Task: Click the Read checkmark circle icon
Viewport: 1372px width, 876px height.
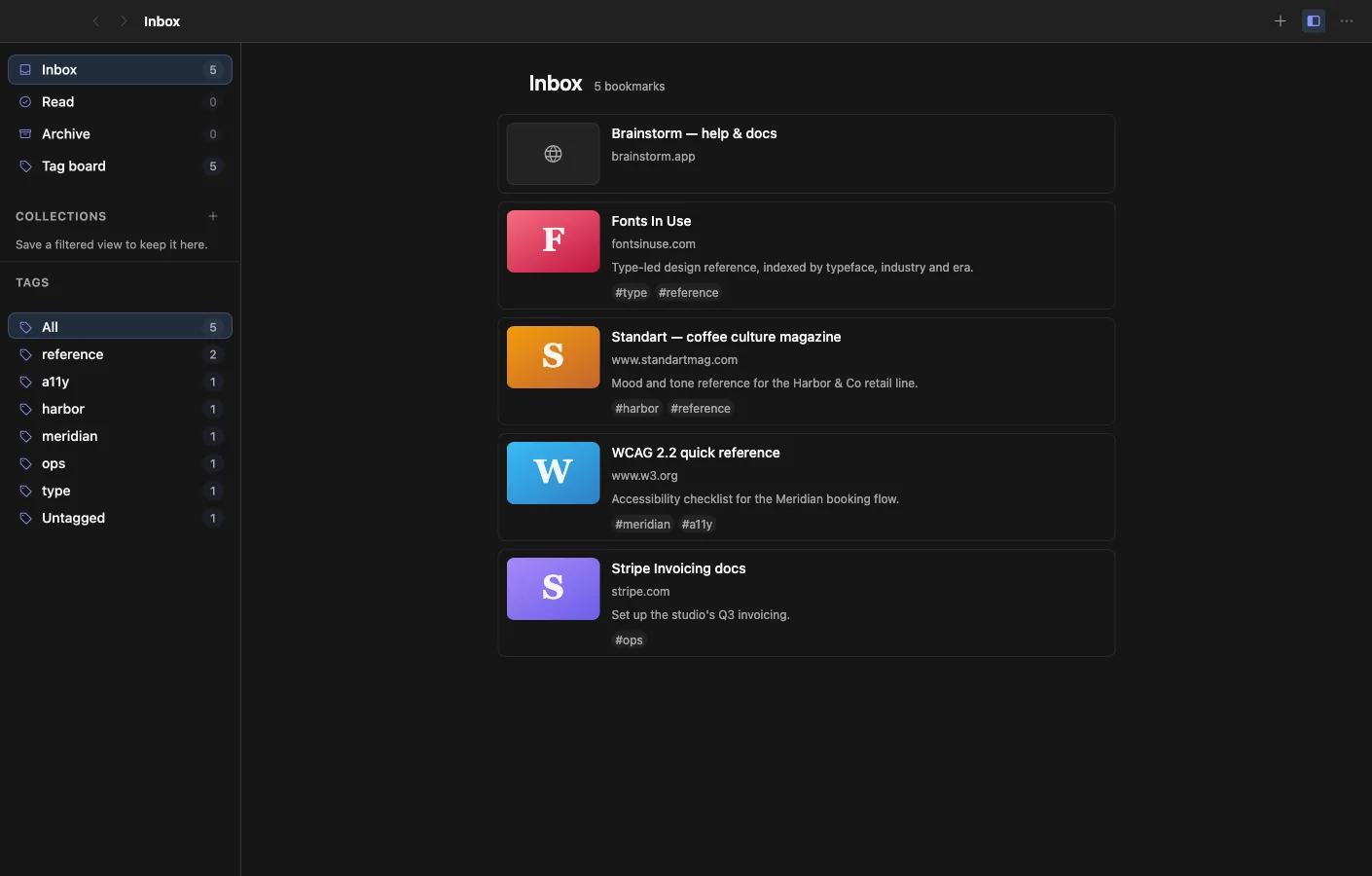Action: pos(25,102)
